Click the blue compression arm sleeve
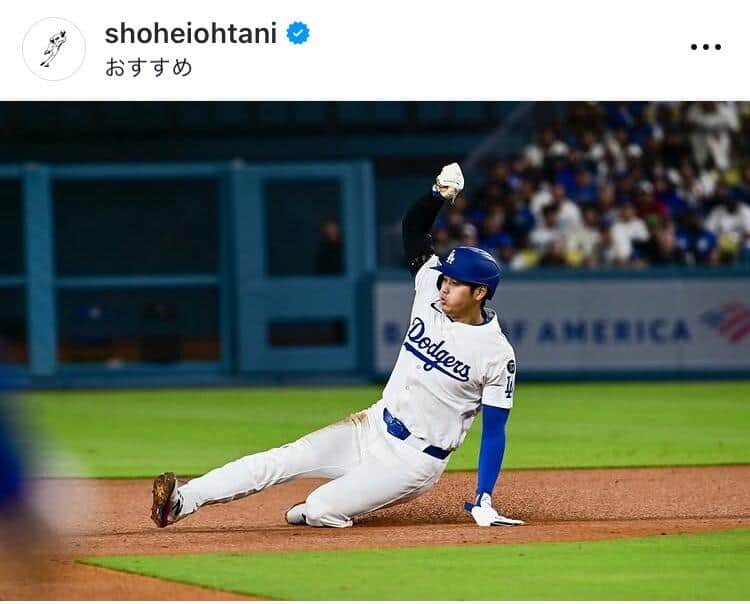750x604 pixels. tap(492, 450)
